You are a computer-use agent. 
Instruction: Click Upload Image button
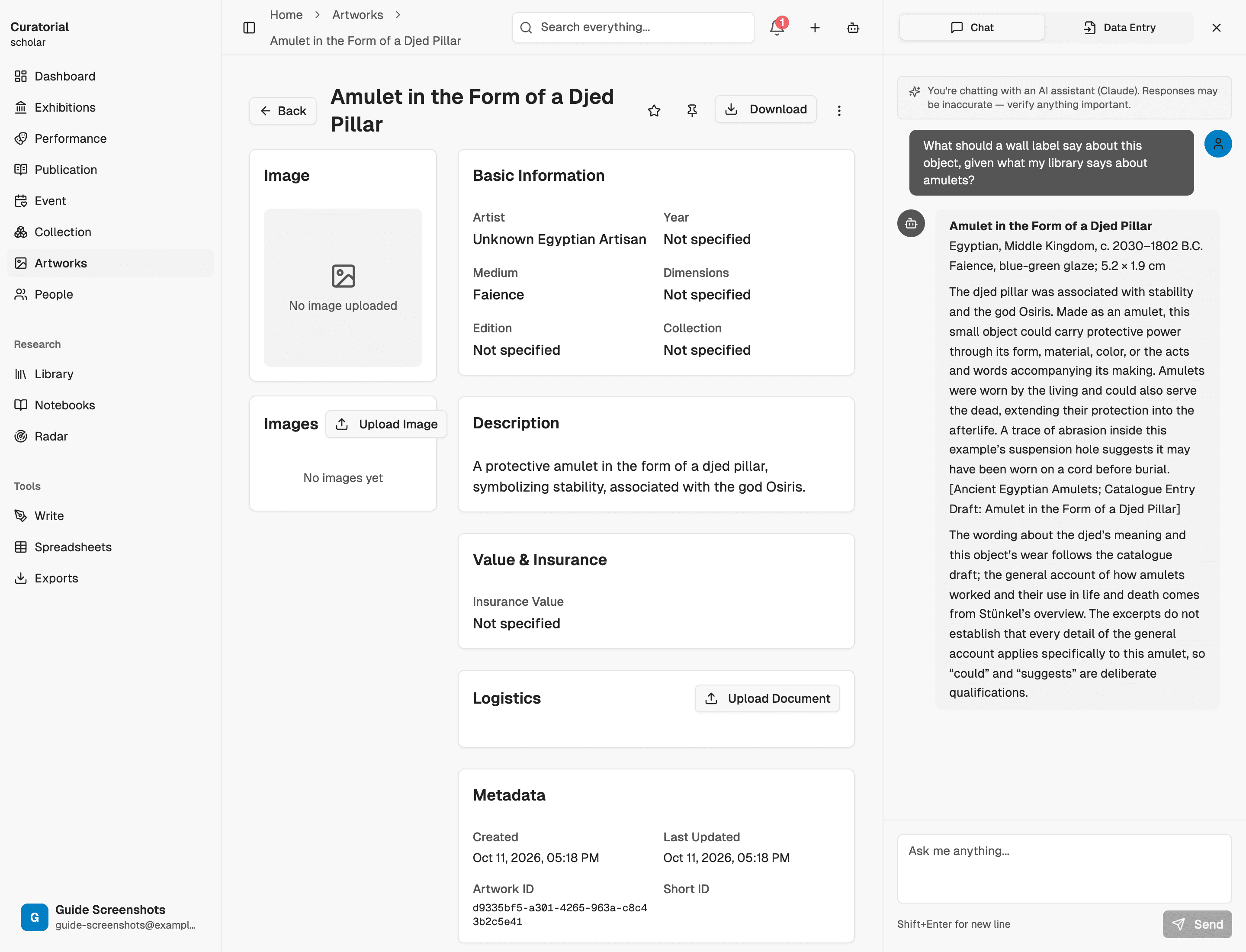point(386,424)
